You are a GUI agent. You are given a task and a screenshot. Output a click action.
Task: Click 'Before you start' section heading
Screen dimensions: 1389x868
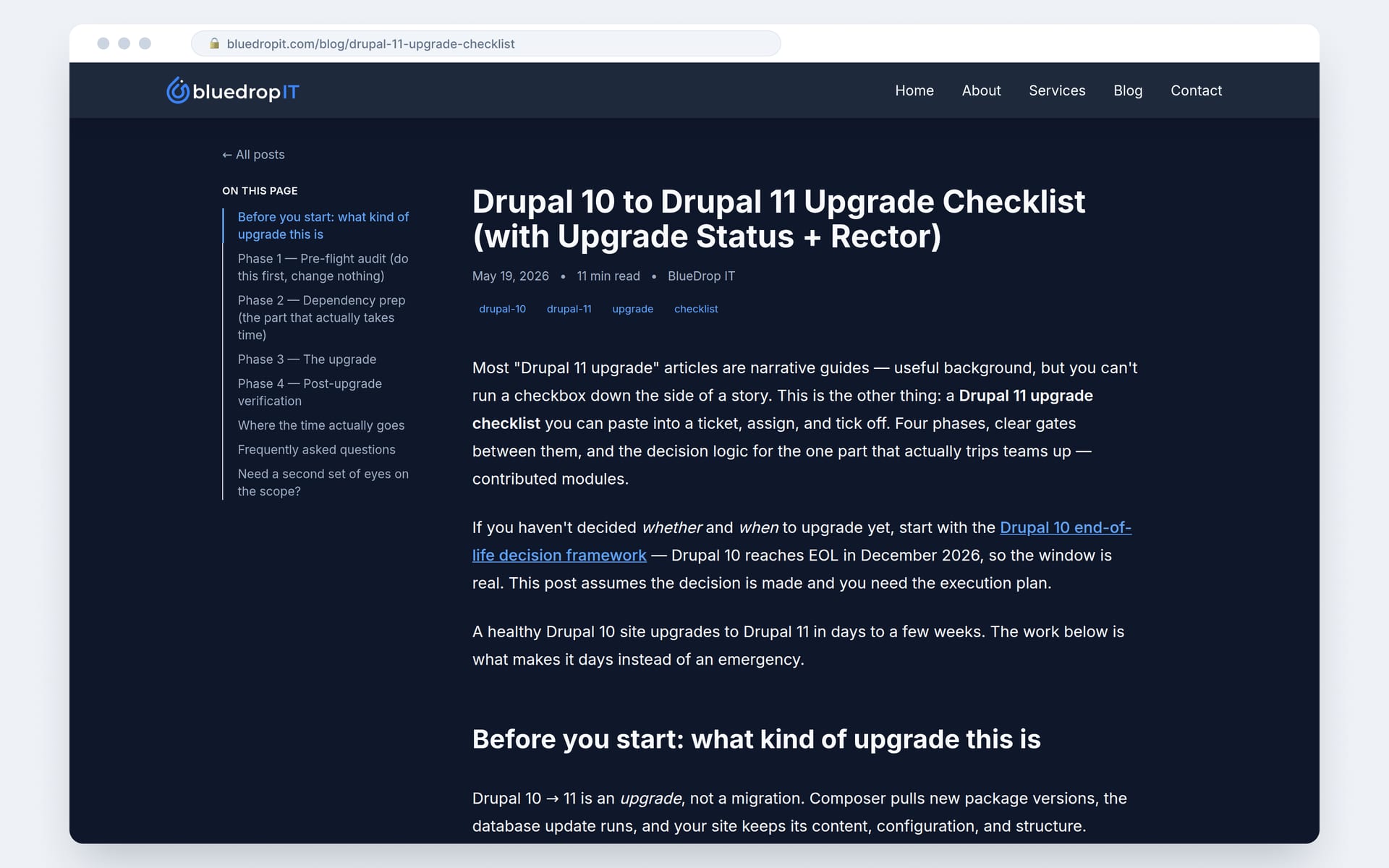(x=756, y=739)
